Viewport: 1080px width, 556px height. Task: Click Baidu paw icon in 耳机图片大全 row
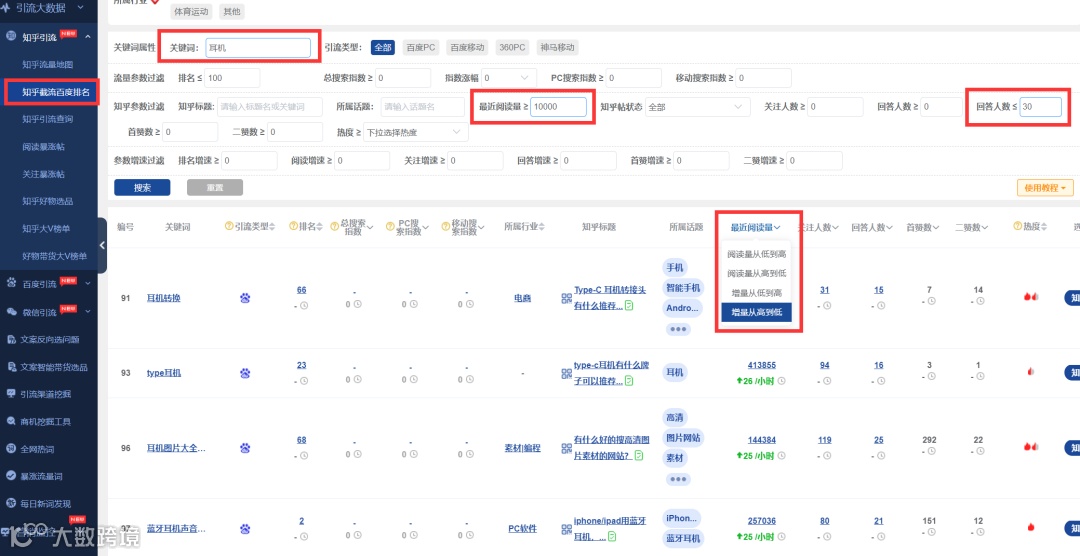[x=245, y=448]
